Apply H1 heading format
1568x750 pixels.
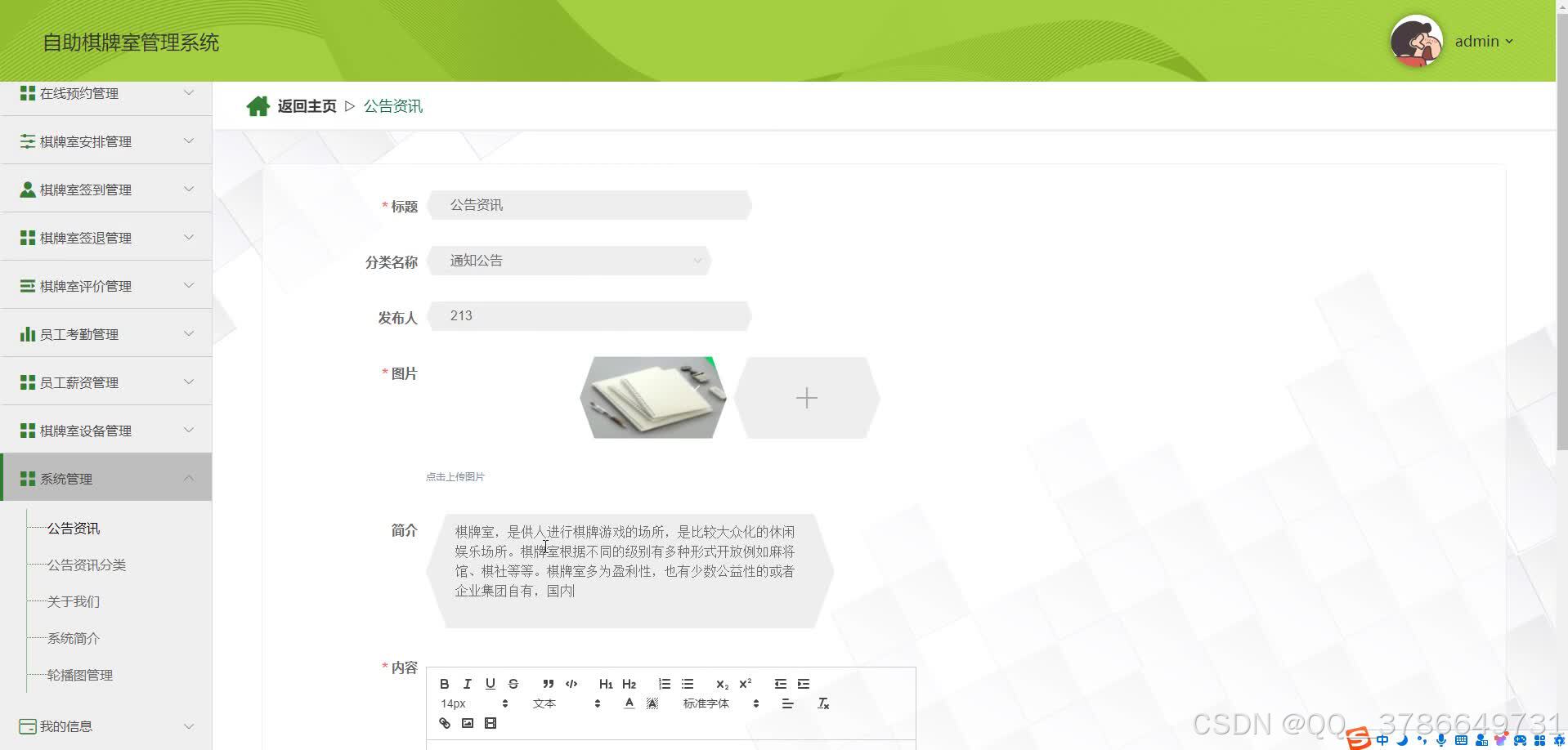point(606,684)
